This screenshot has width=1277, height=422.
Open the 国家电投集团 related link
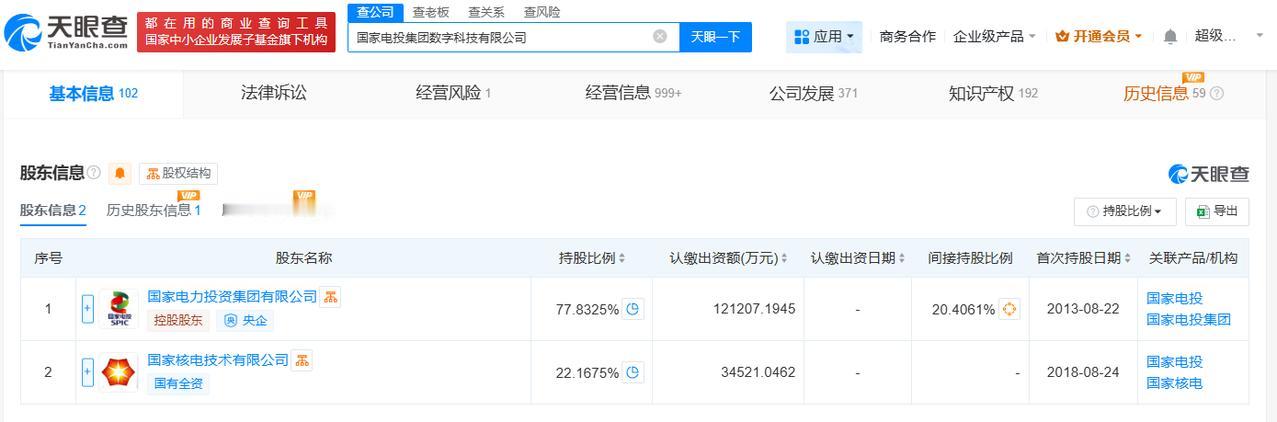pos(1188,320)
